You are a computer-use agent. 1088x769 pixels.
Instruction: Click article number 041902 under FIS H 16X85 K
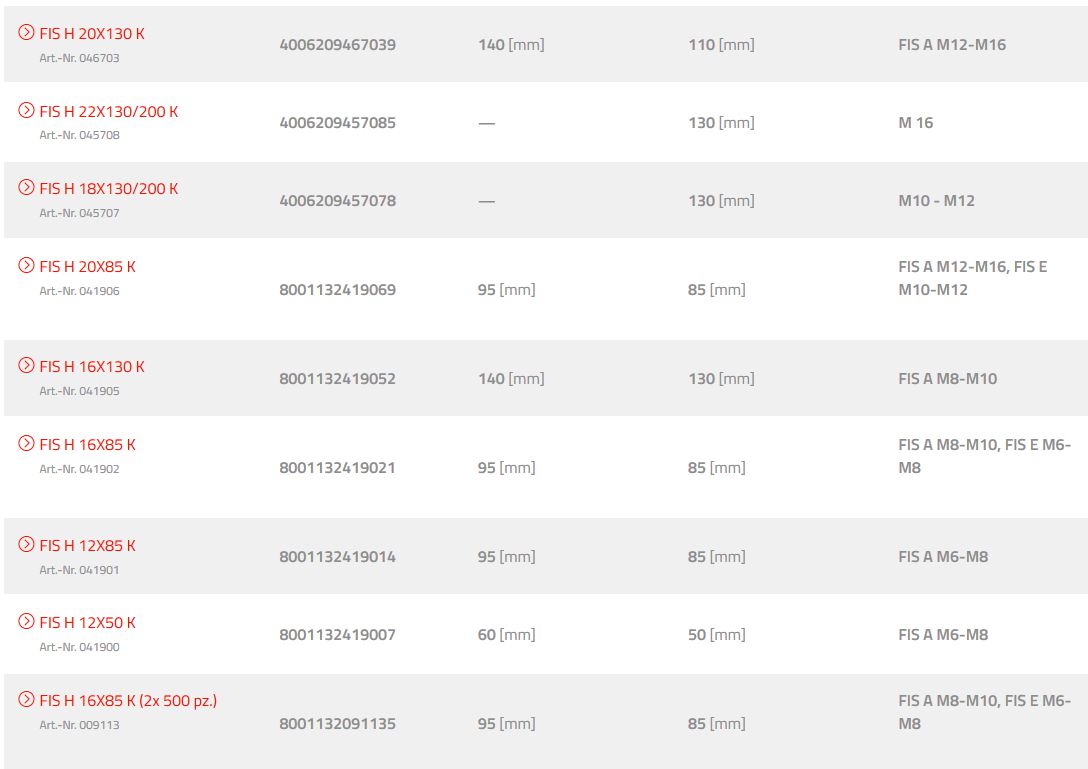pos(79,469)
